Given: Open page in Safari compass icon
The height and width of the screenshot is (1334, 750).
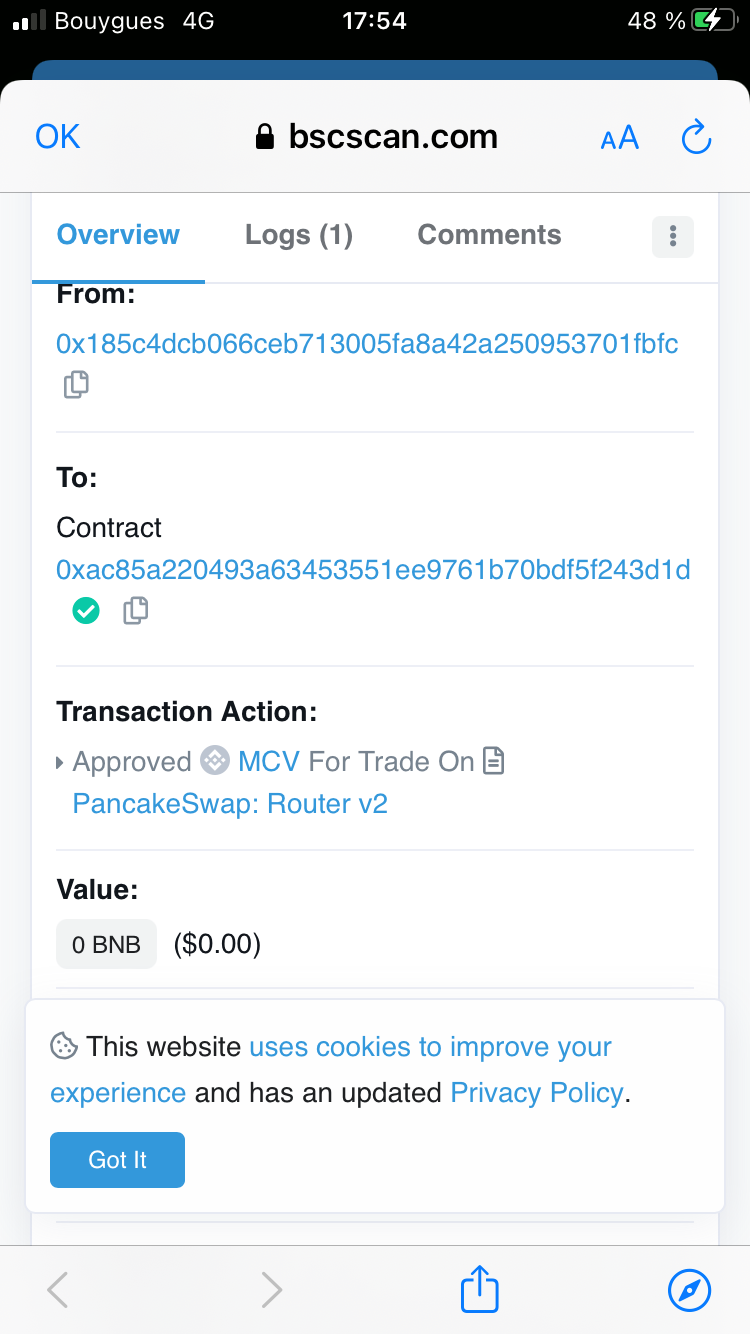Looking at the screenshot, I should pyautogui.click(x=689, y=1289).
